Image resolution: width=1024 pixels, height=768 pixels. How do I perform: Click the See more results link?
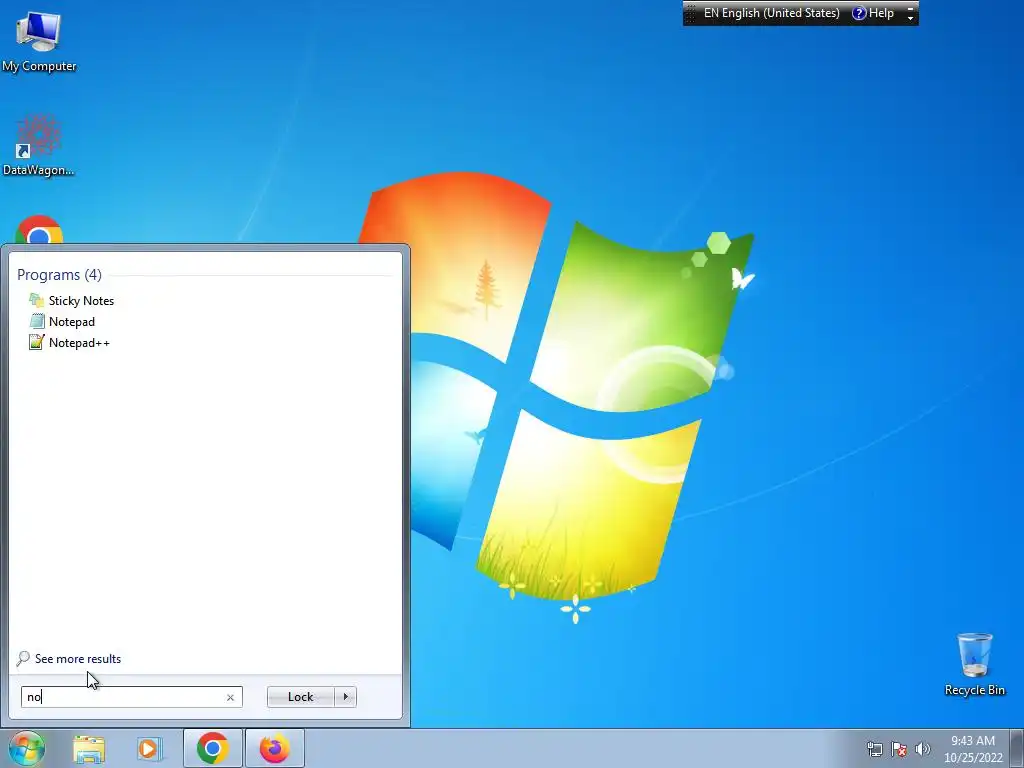pyautogui.click(x=78, y=659)
